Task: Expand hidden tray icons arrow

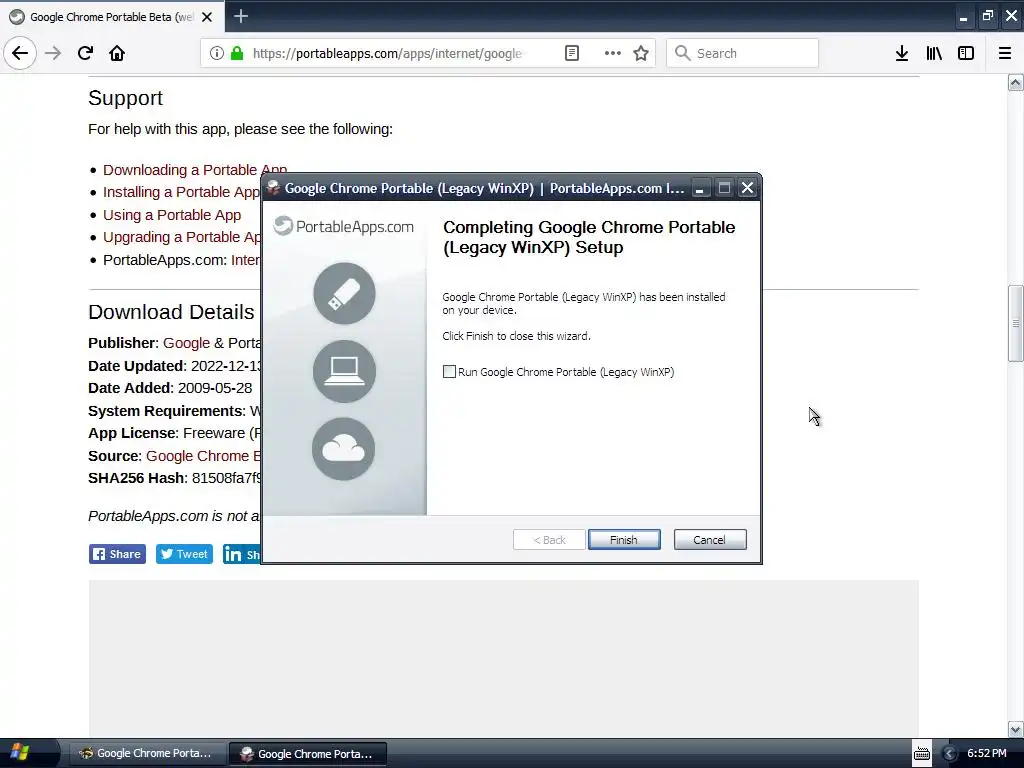Action: point(950,754)
